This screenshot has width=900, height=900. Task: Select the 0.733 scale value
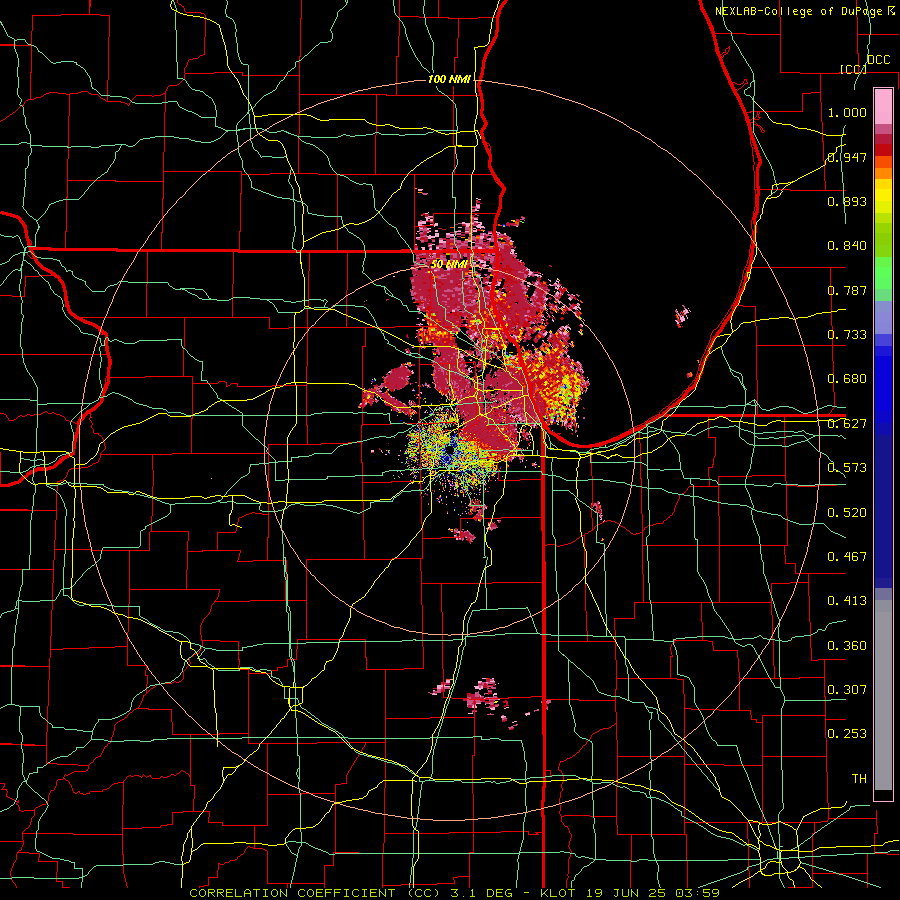[847, 335]
